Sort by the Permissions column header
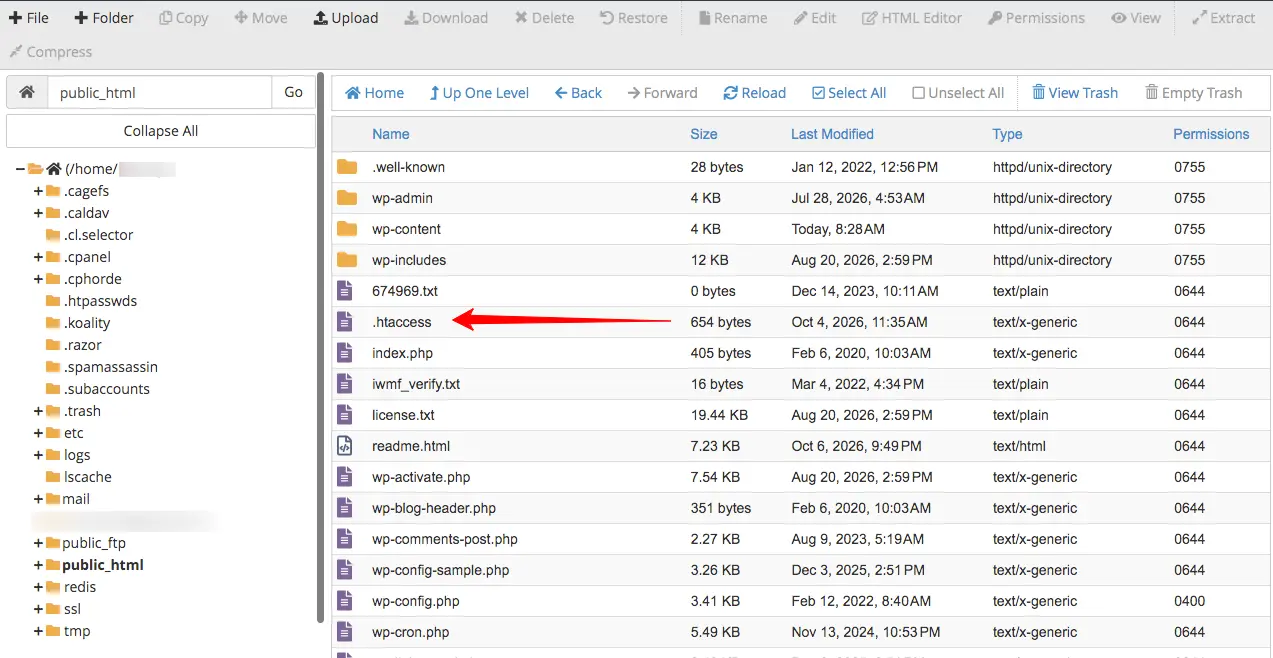The width and height of the screenshot is (1273, 658). tap(1211, 134)
